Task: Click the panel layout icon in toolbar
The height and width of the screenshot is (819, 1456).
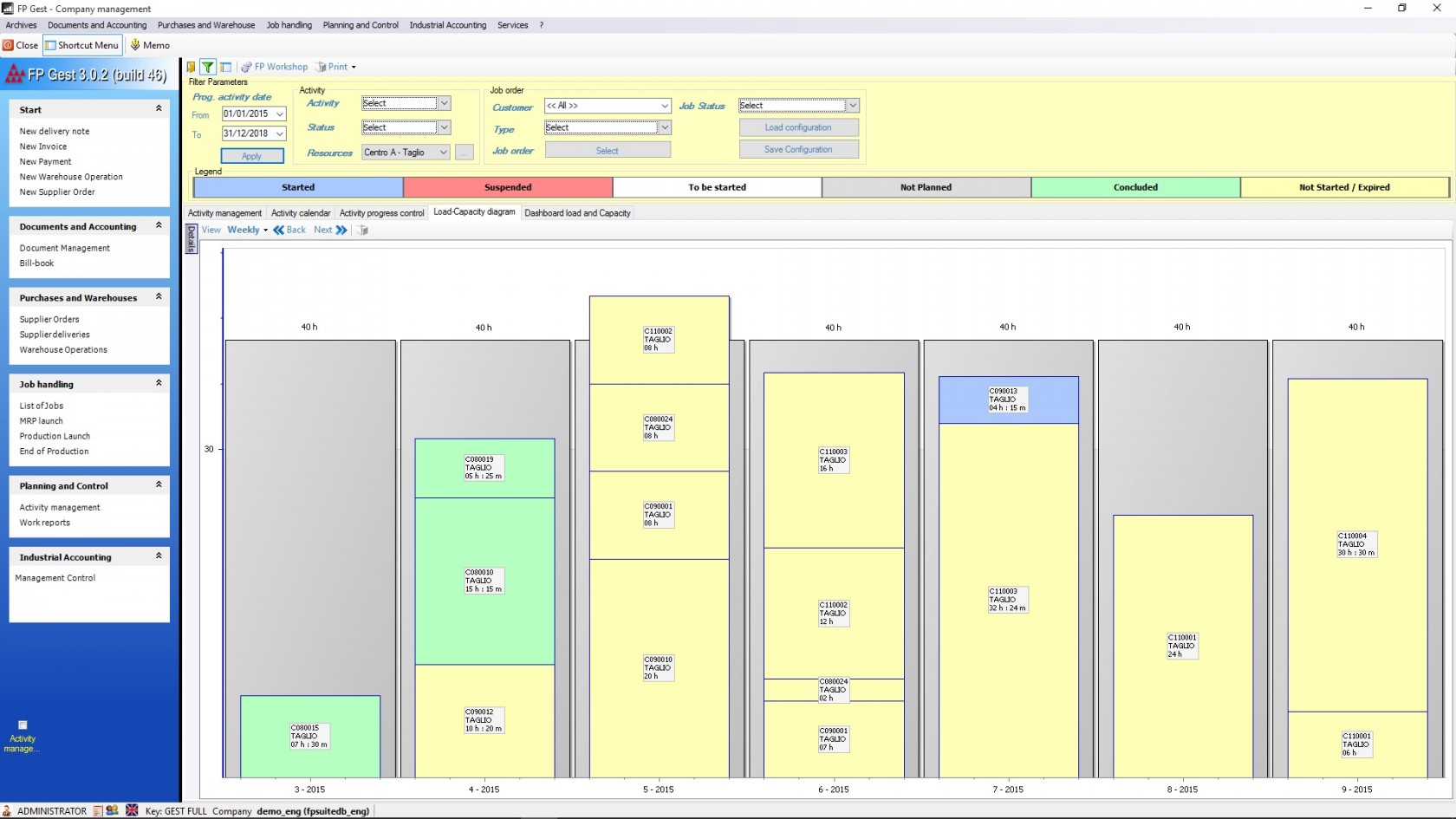Action: click(x=225, y=67)
